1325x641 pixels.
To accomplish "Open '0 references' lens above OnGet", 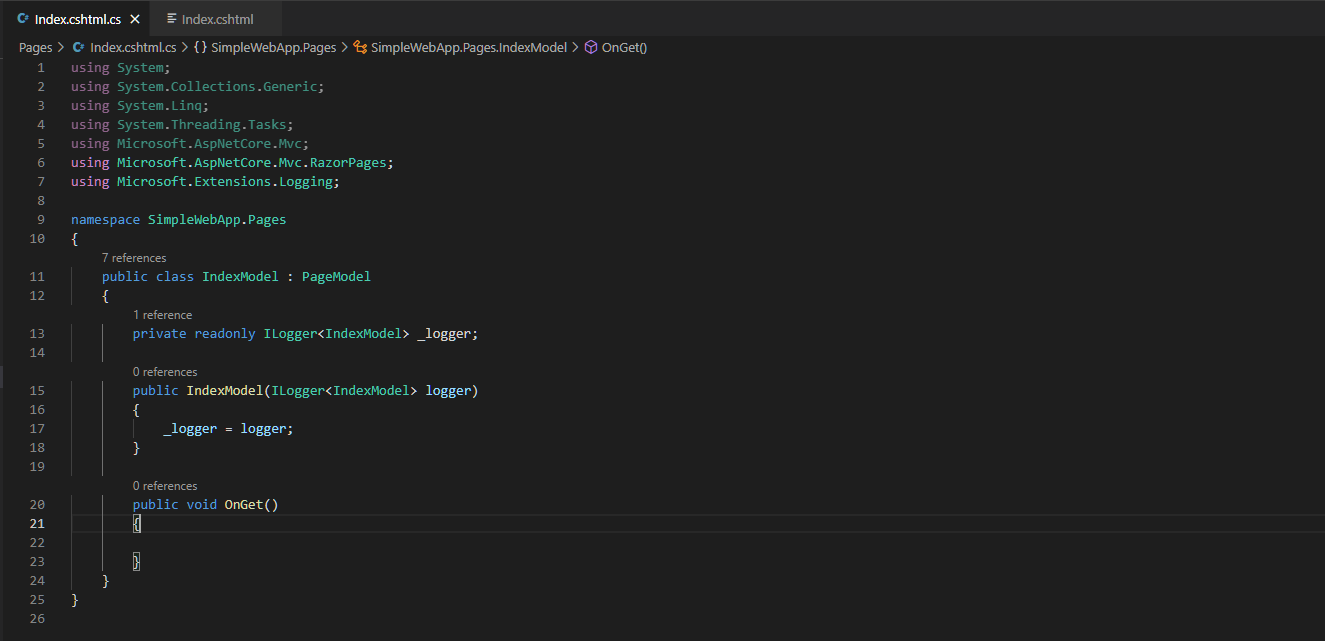I will (x=165, y=486).
